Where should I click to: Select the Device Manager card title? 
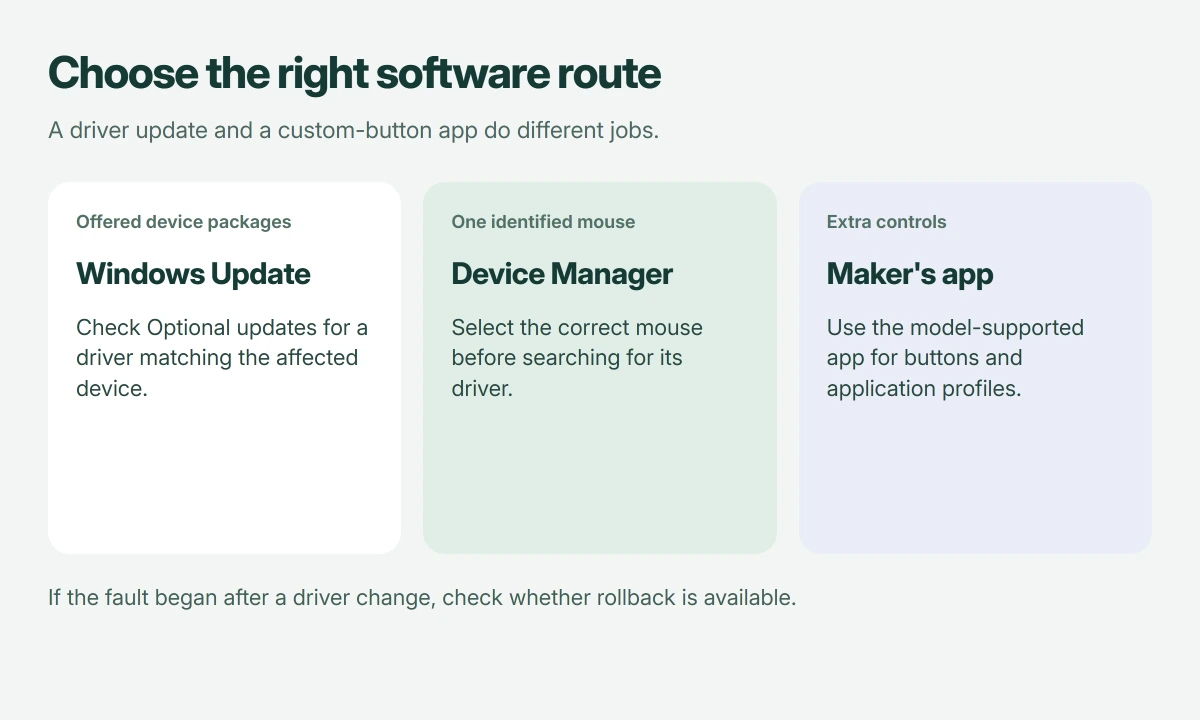[562, 274]
